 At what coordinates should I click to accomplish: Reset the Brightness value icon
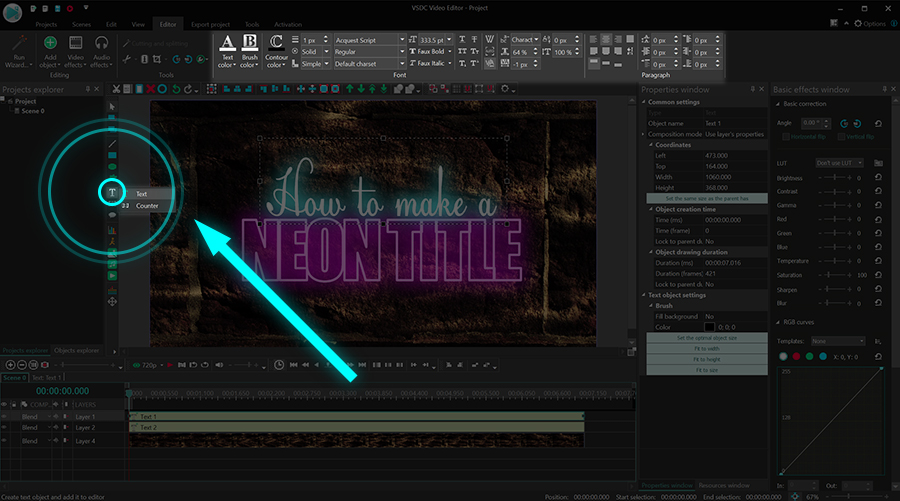[878, 177]
